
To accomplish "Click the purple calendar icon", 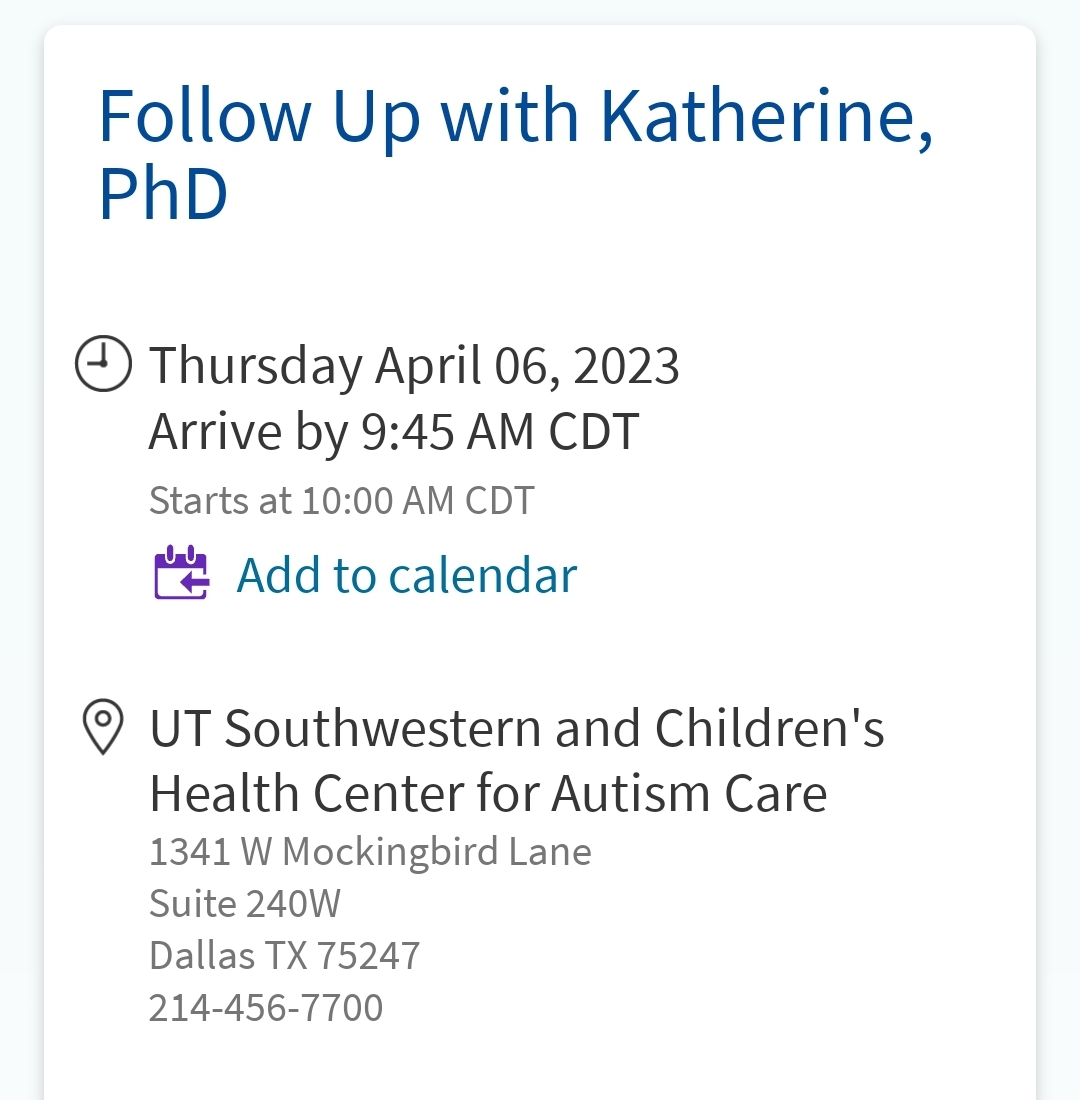I will coord(181,573).
